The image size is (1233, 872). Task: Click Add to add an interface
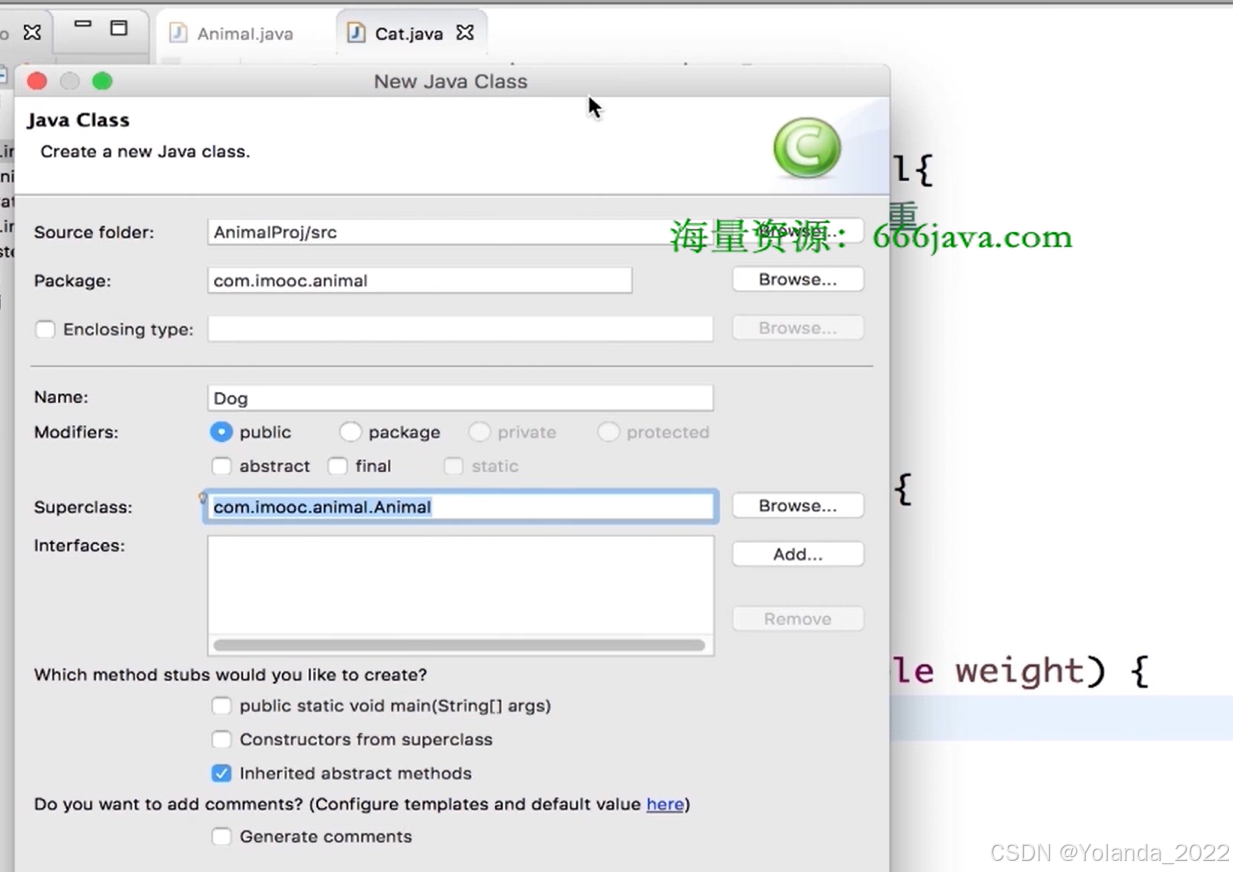[x=797, y=554]
